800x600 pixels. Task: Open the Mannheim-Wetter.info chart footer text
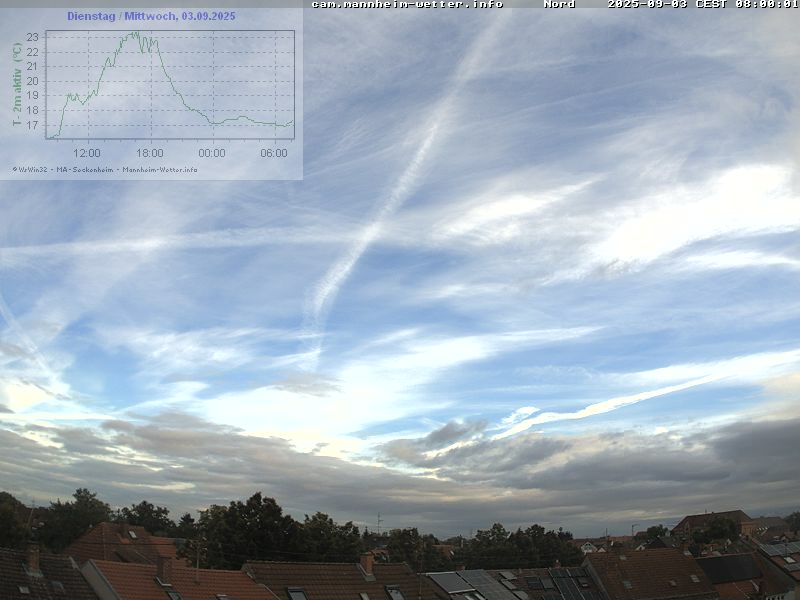click(160, 169)
